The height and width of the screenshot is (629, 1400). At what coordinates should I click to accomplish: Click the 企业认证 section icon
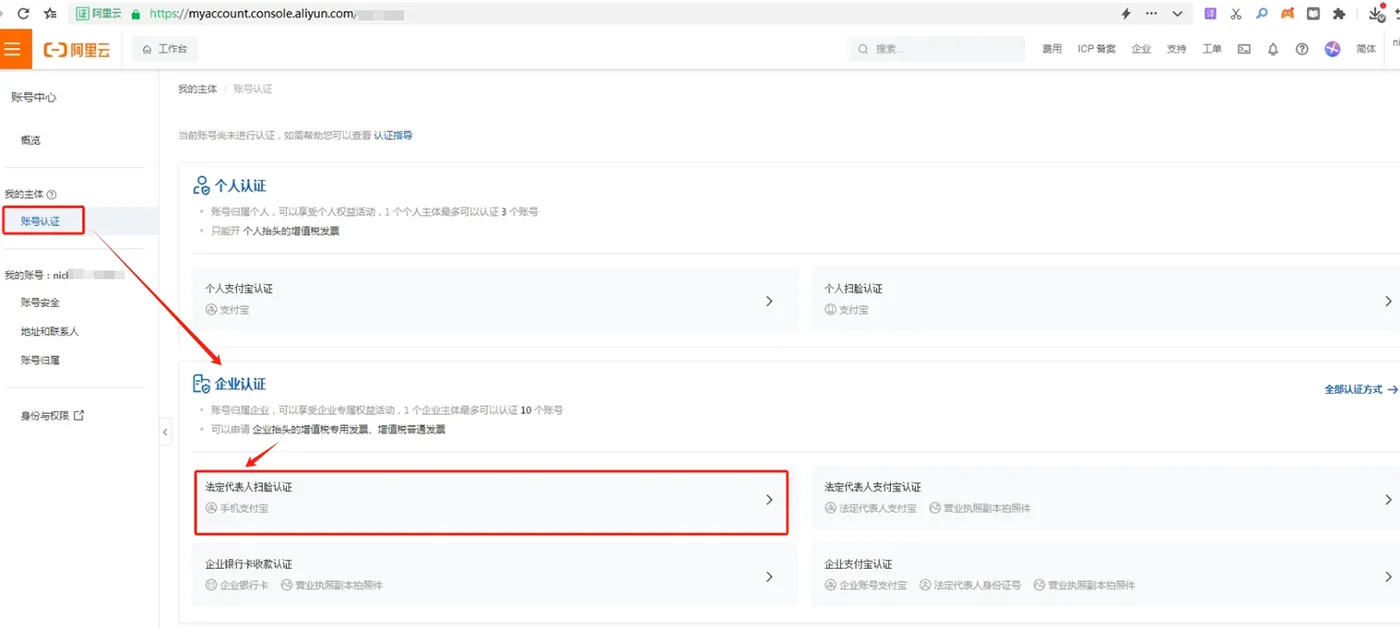pos(201,384)
